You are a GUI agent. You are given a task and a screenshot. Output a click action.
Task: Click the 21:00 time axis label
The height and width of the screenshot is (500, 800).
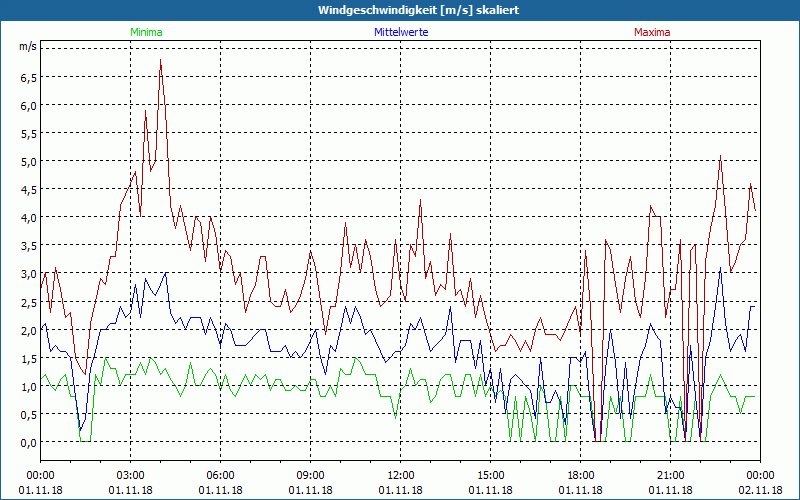coord(670,476)
